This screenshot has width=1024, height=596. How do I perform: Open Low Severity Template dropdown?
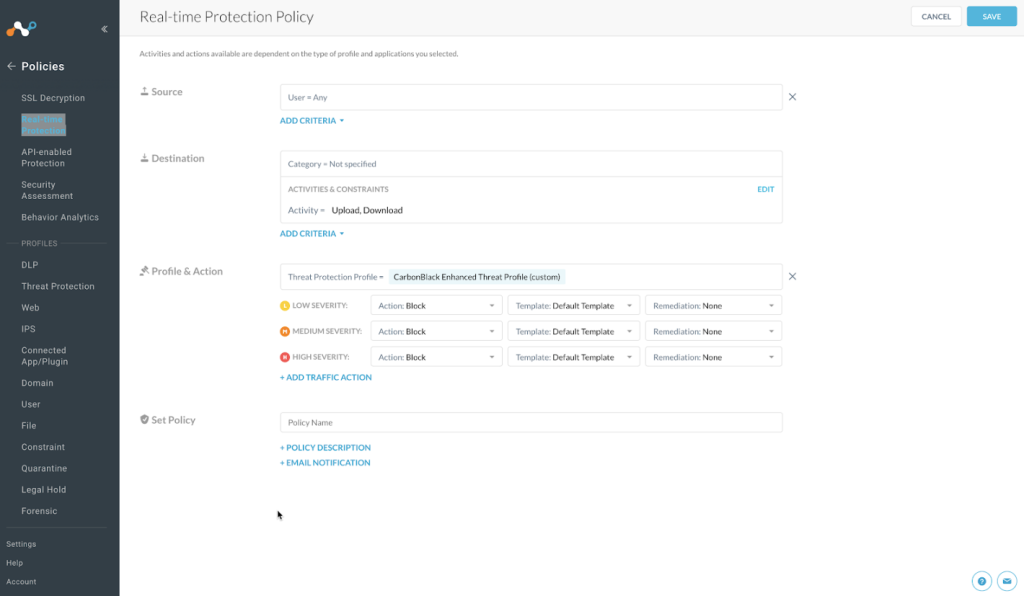coord(573,306)
